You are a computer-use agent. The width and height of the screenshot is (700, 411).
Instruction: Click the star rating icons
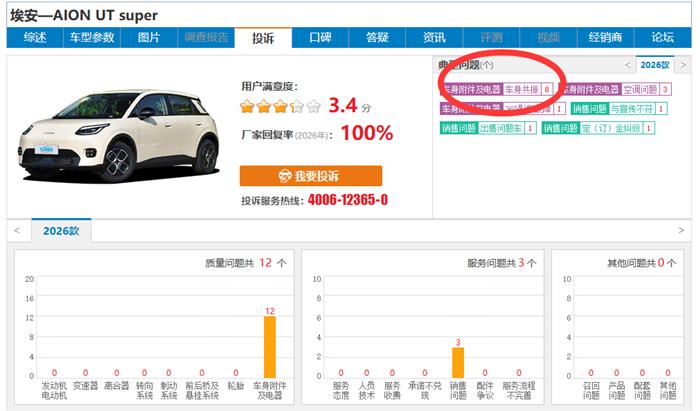(x=280, y=107)
